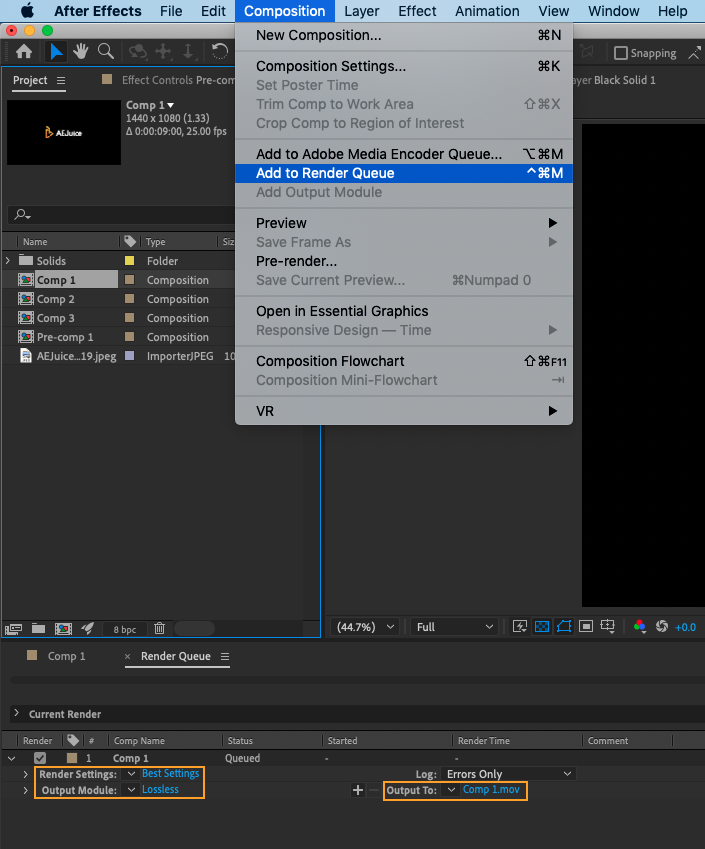The image size is (705, 849).
Task: Delete selected item with trash icon
Action: click(159, 628)
